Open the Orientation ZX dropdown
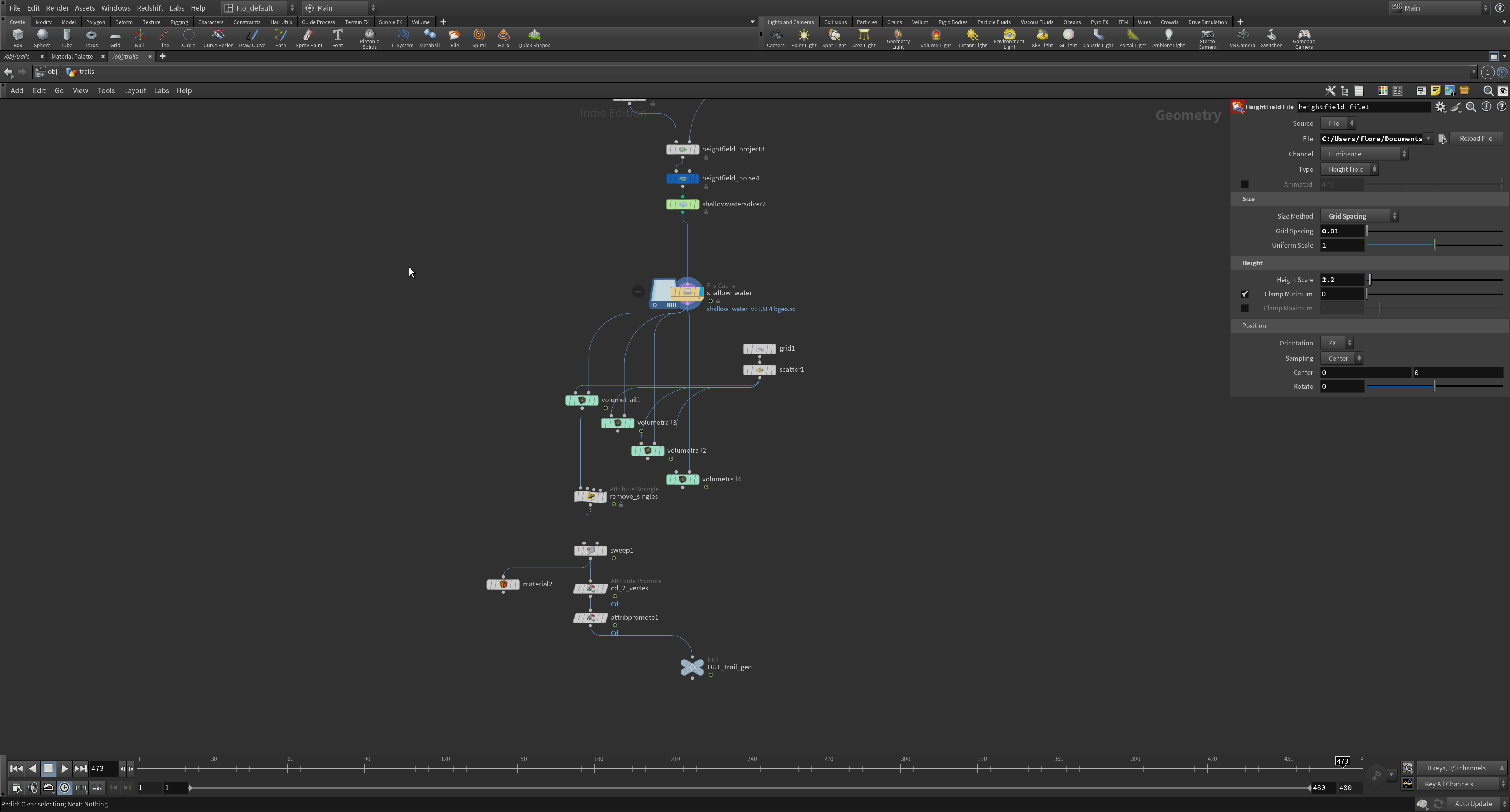 pos(1337,344)
